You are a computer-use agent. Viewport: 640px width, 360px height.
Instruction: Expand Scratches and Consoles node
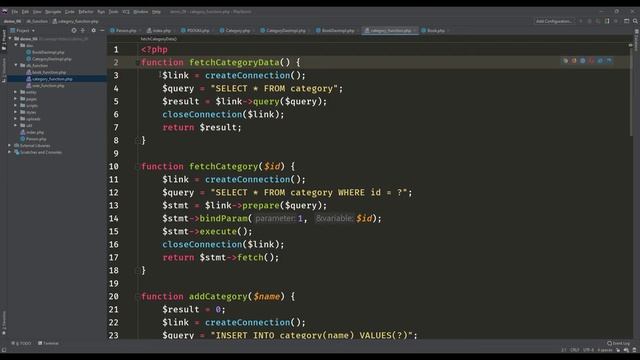pyautogui.click(x=10, y=152)
